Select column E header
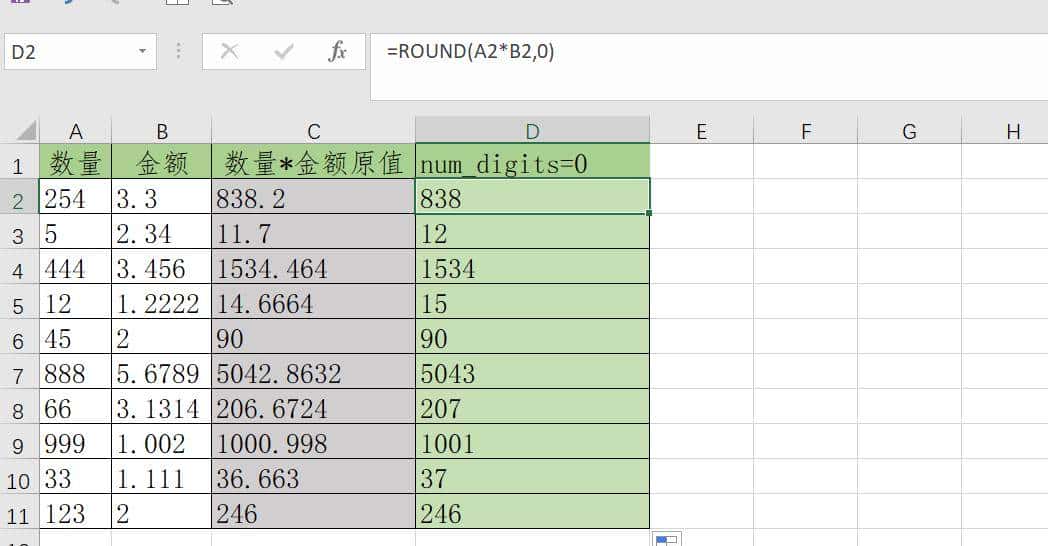 (x=701, y=130)
